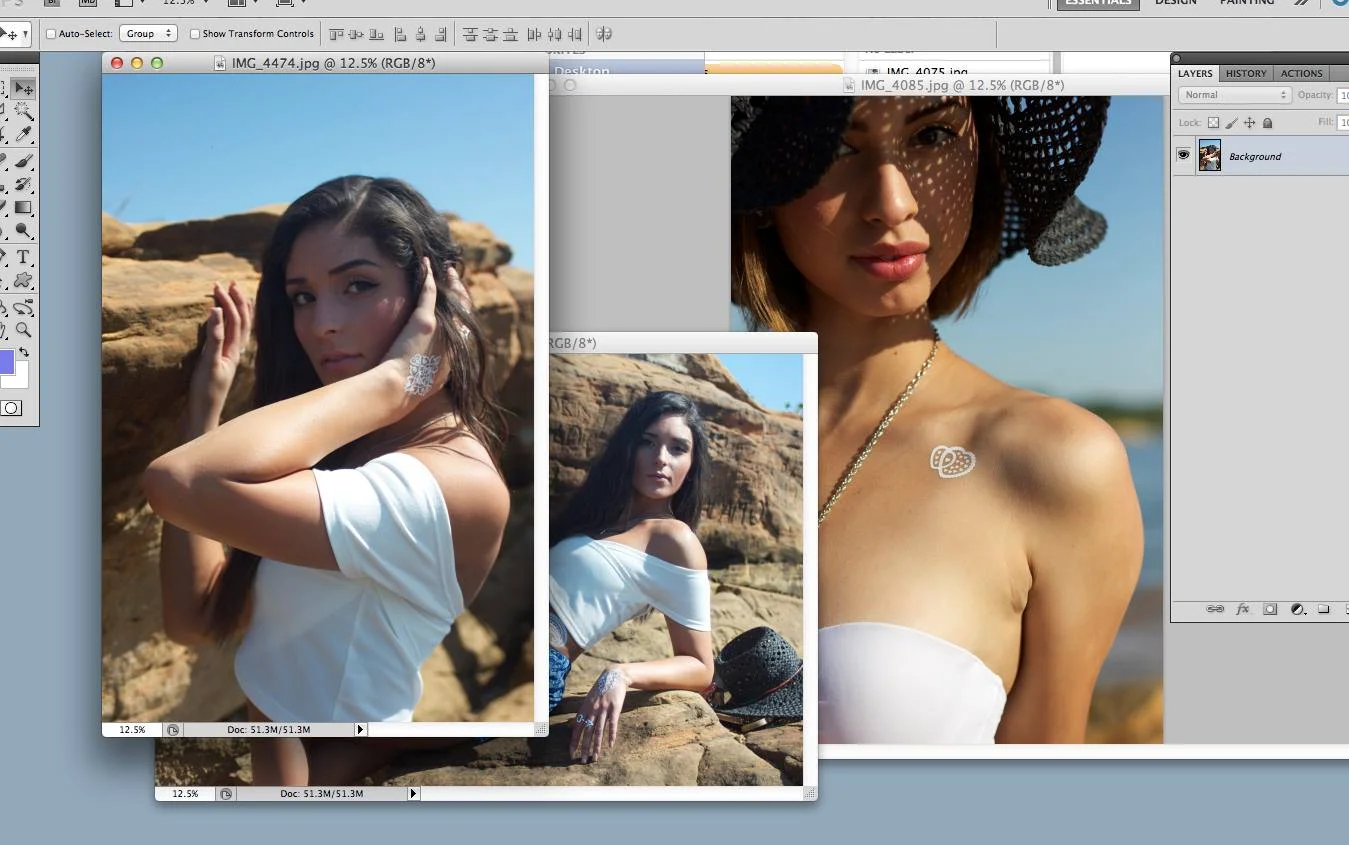The image size is (1349, 845).
Task: Select the Dodge tool
Action: pos(23,230)
